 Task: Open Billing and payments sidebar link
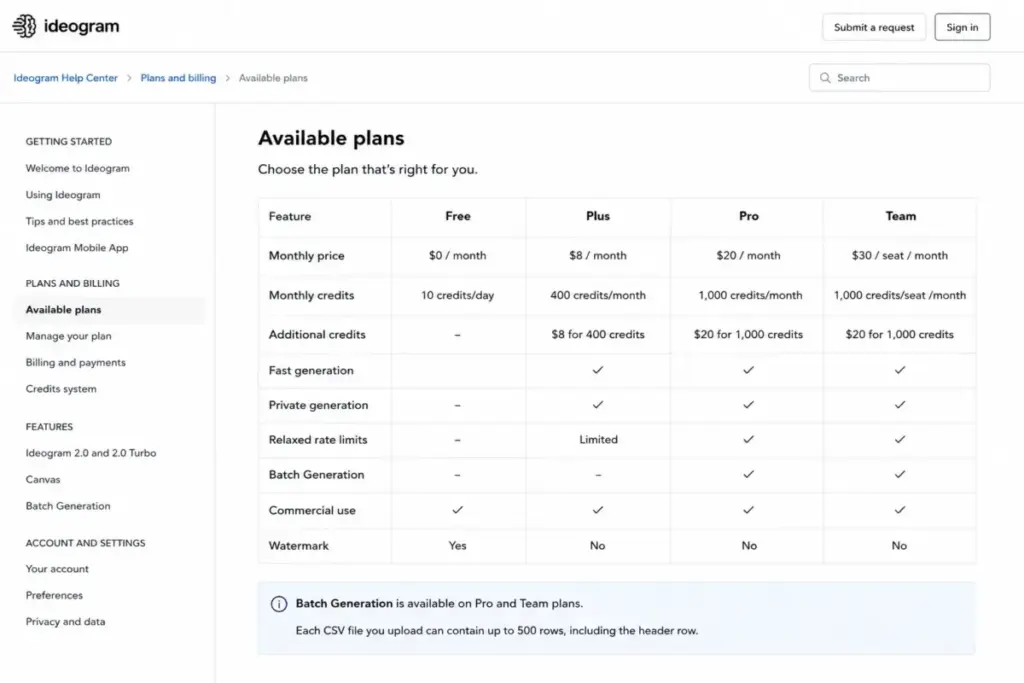(76, 362)
